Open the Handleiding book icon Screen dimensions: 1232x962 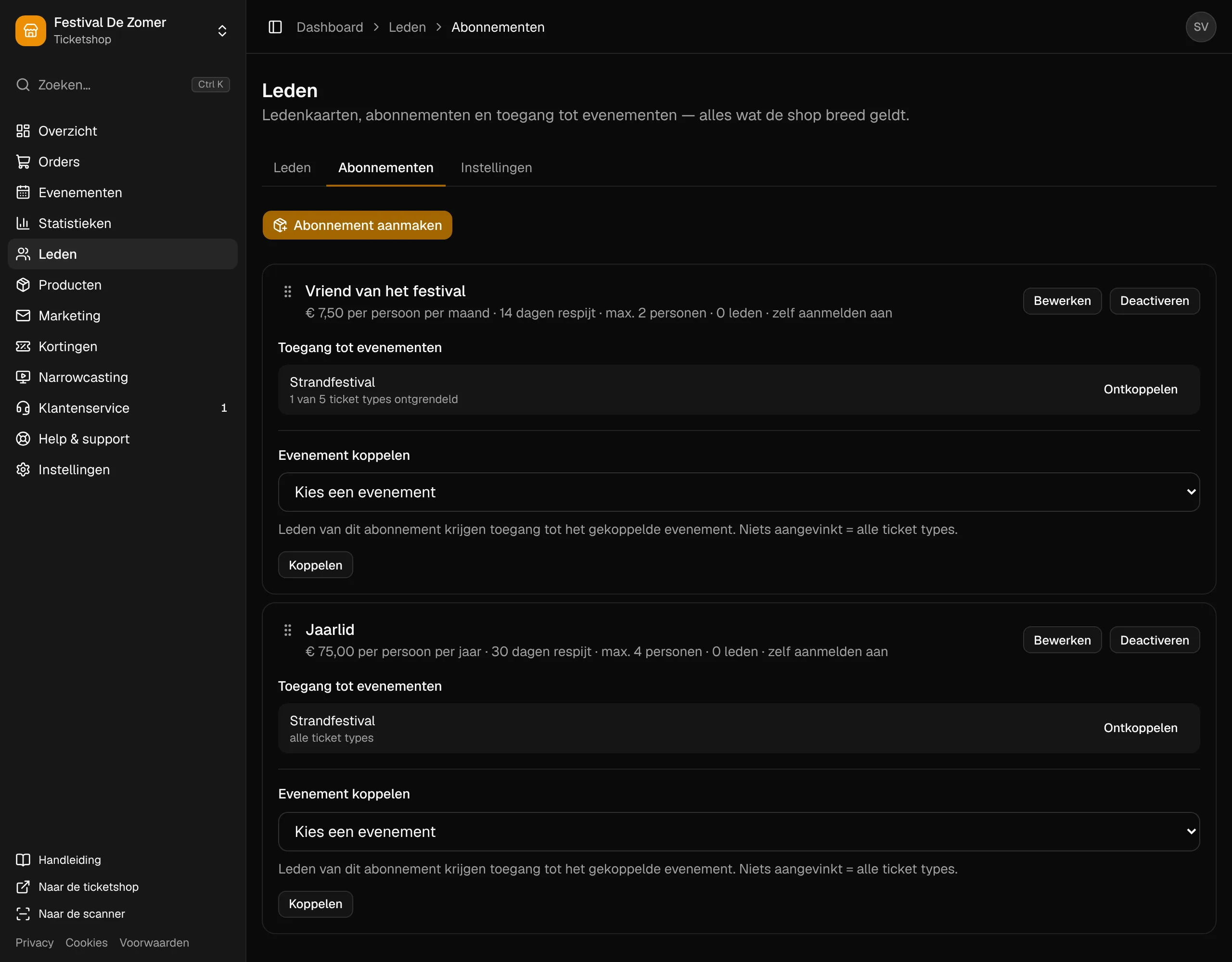coord(23,860)
